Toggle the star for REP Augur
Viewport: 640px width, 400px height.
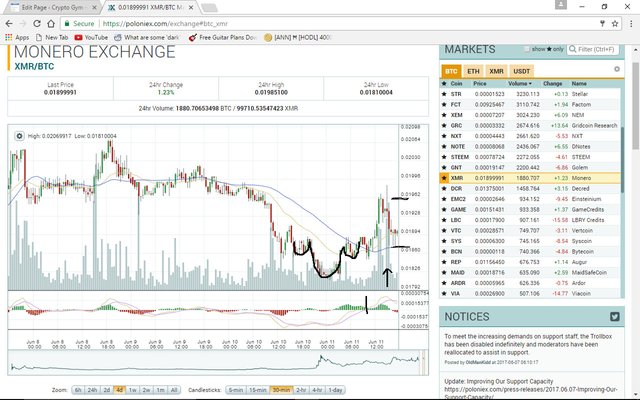(x=444, y=262)
